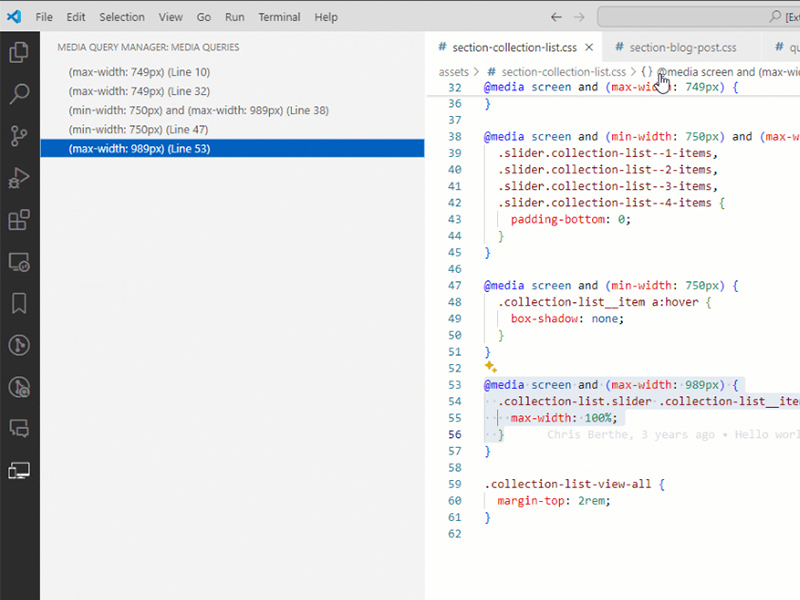Image resolution: width=800 pixels, height=600 pixels.
Task: Click line number 47 in gutter
Action: point(454,286)
